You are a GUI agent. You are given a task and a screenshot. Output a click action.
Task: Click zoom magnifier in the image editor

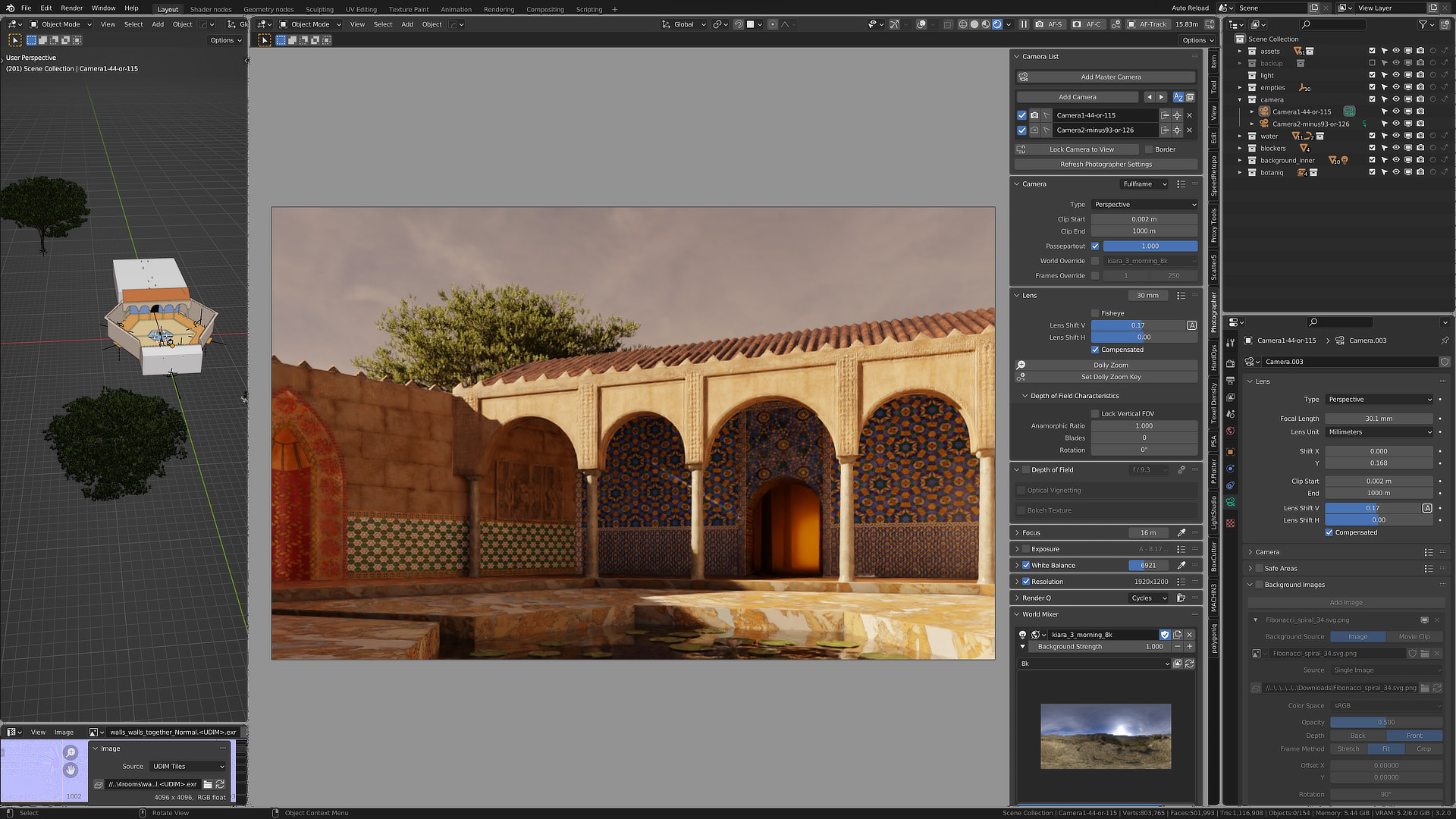(x=71, y=752)
